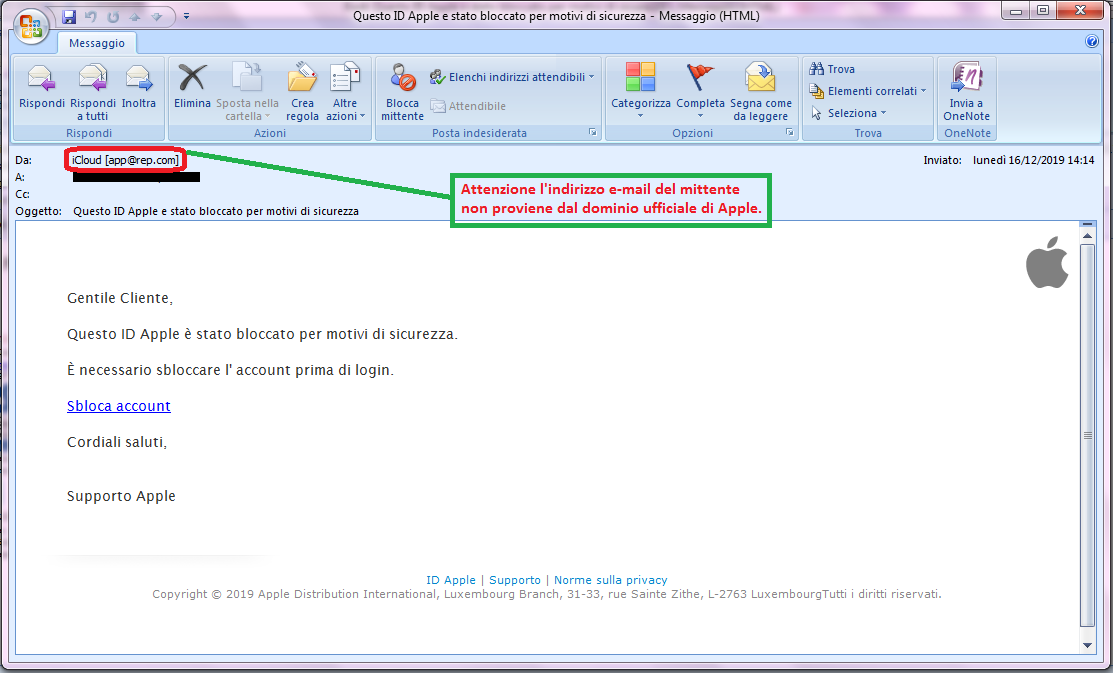Choose Rispondi a tutti to reply all
The image size is (1113, 673).
(x=93, y=92)
